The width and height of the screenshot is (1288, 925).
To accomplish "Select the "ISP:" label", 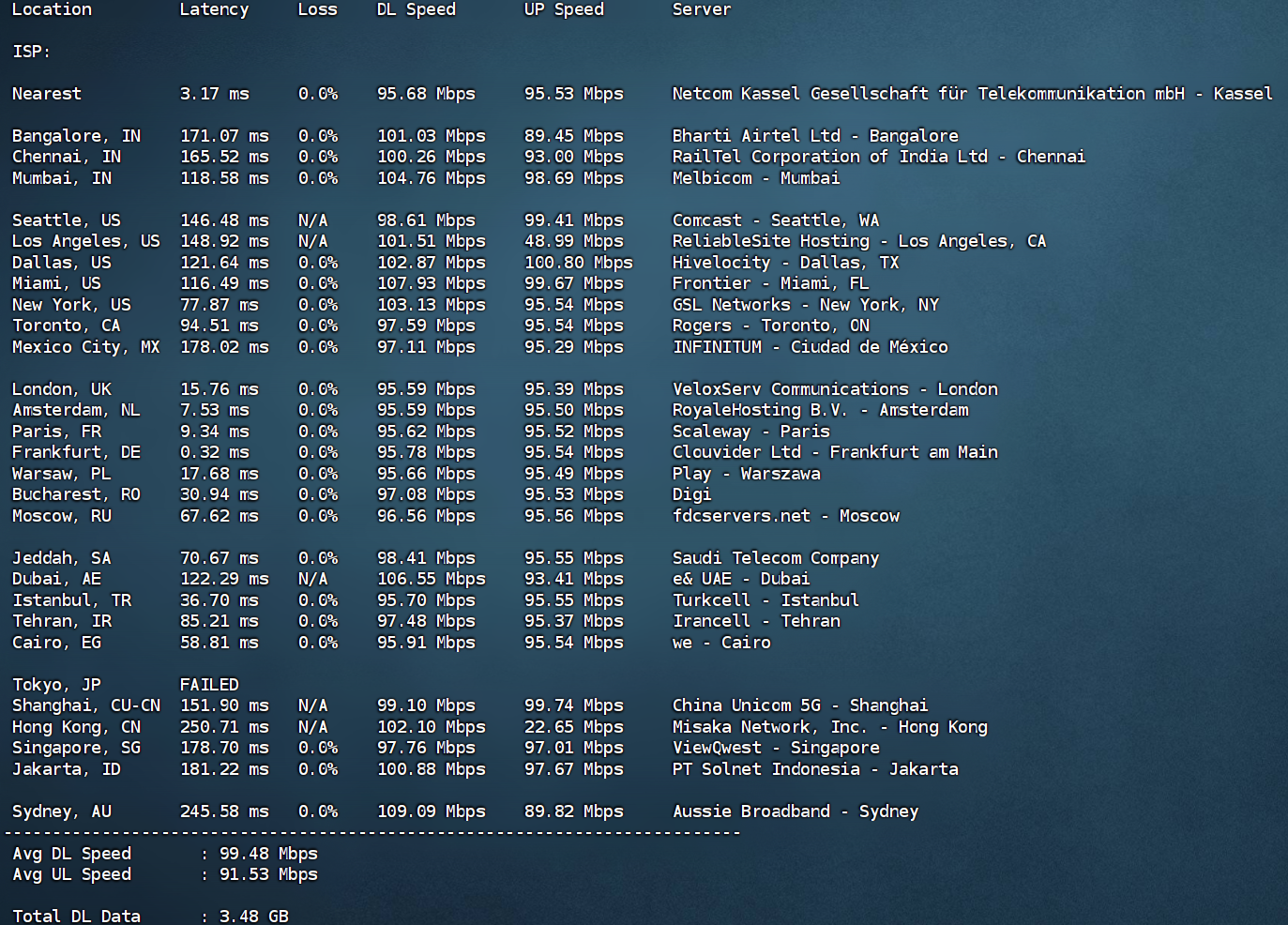I will (31, 52).
